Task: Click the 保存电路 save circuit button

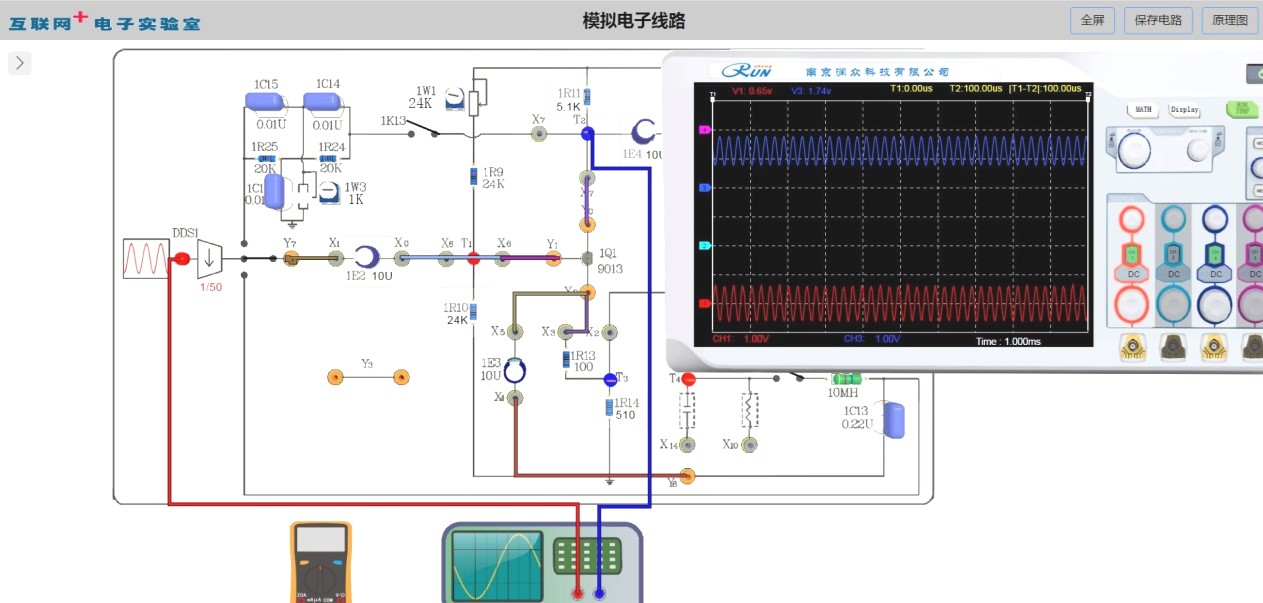Action: 1159,20
